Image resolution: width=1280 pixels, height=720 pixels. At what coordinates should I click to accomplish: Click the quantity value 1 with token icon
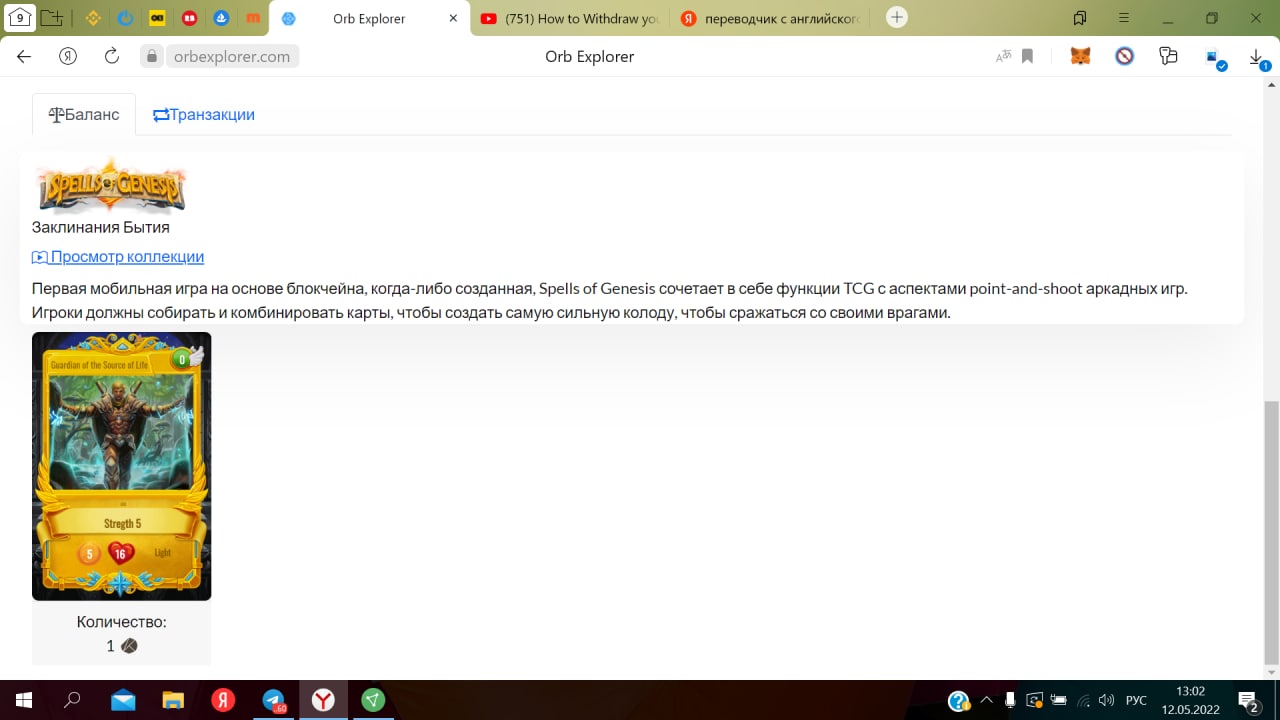[x=121, y=646]
